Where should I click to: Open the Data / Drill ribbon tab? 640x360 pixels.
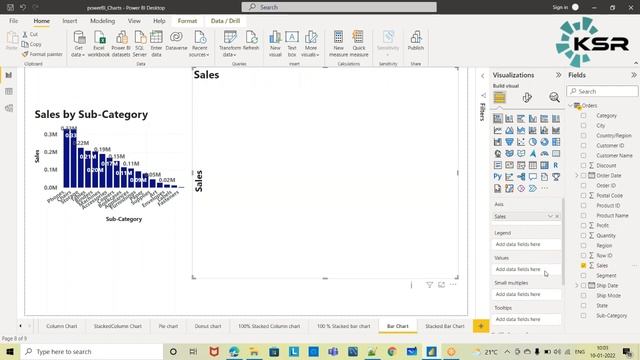pyautogui.click(x=225, y=21)
